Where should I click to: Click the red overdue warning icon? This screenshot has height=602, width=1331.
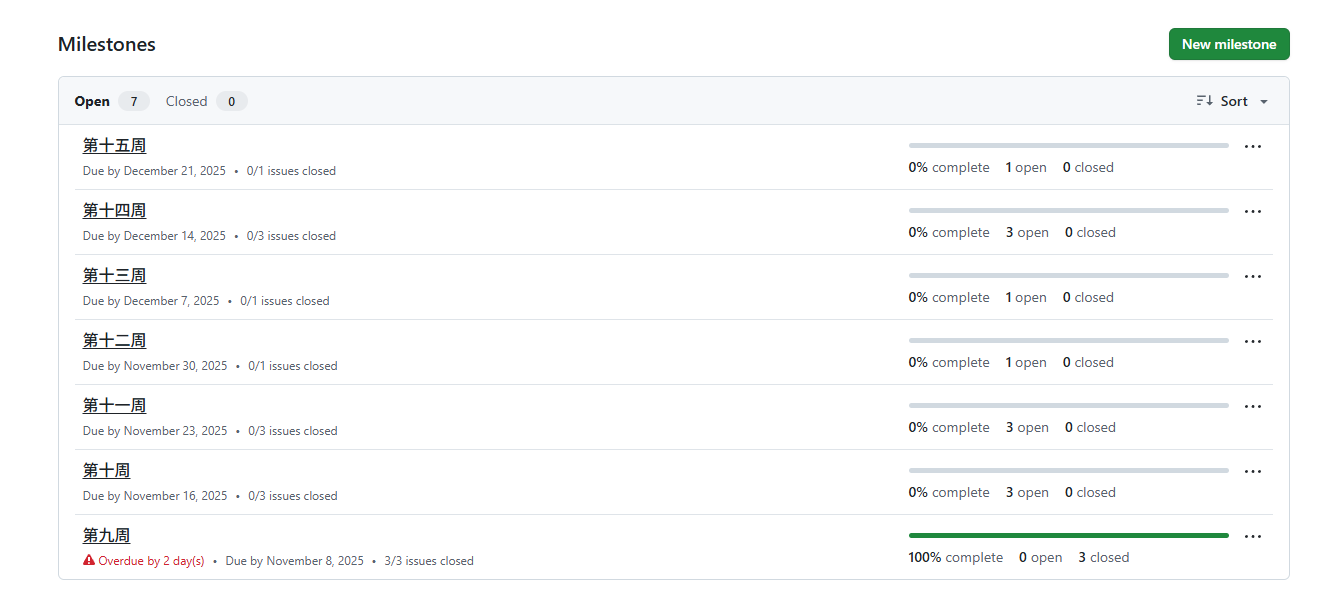(89, 561)
